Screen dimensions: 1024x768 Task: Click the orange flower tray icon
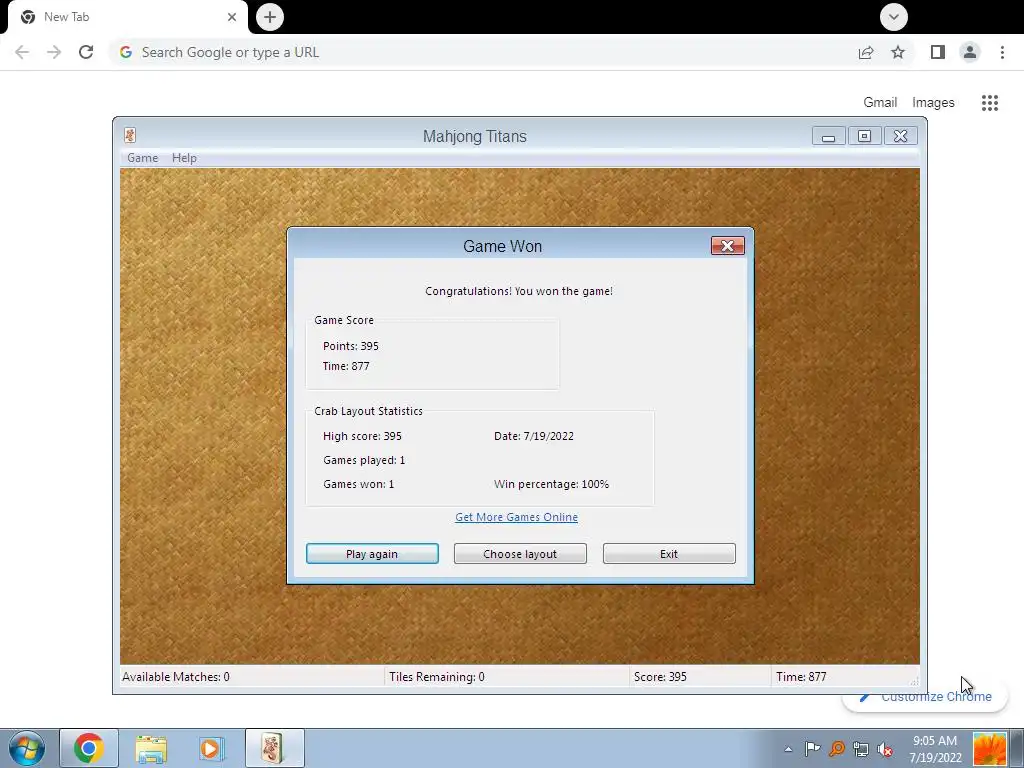coord(989,748)
